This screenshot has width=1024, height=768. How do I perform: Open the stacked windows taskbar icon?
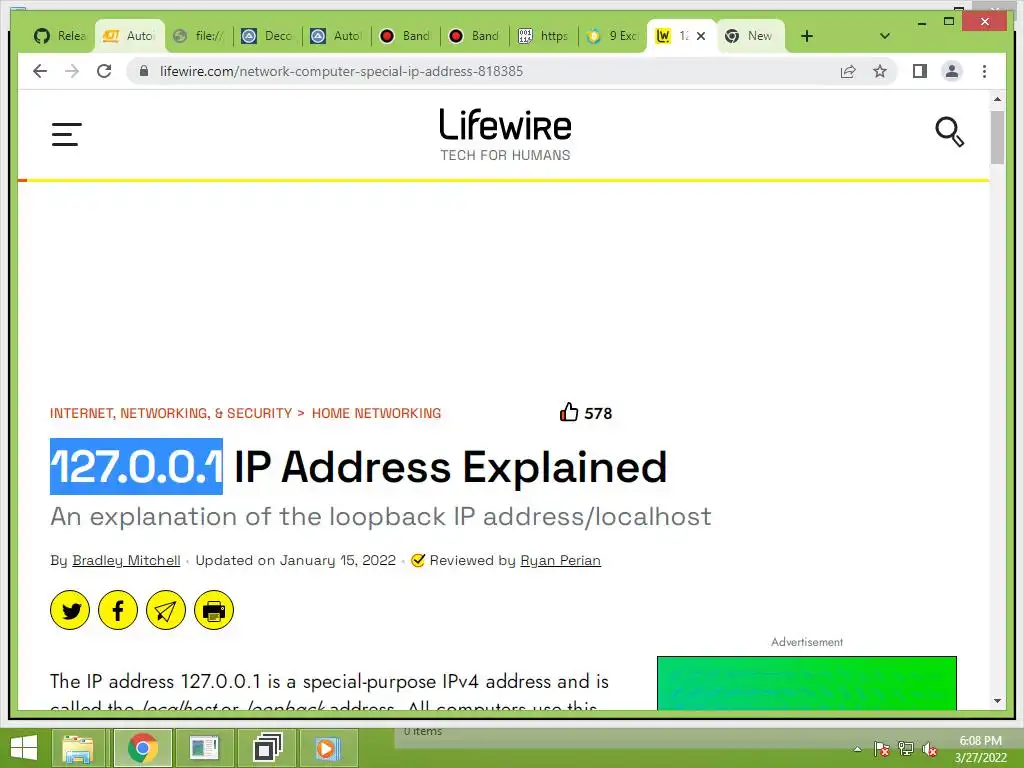(x=266, y=748)
